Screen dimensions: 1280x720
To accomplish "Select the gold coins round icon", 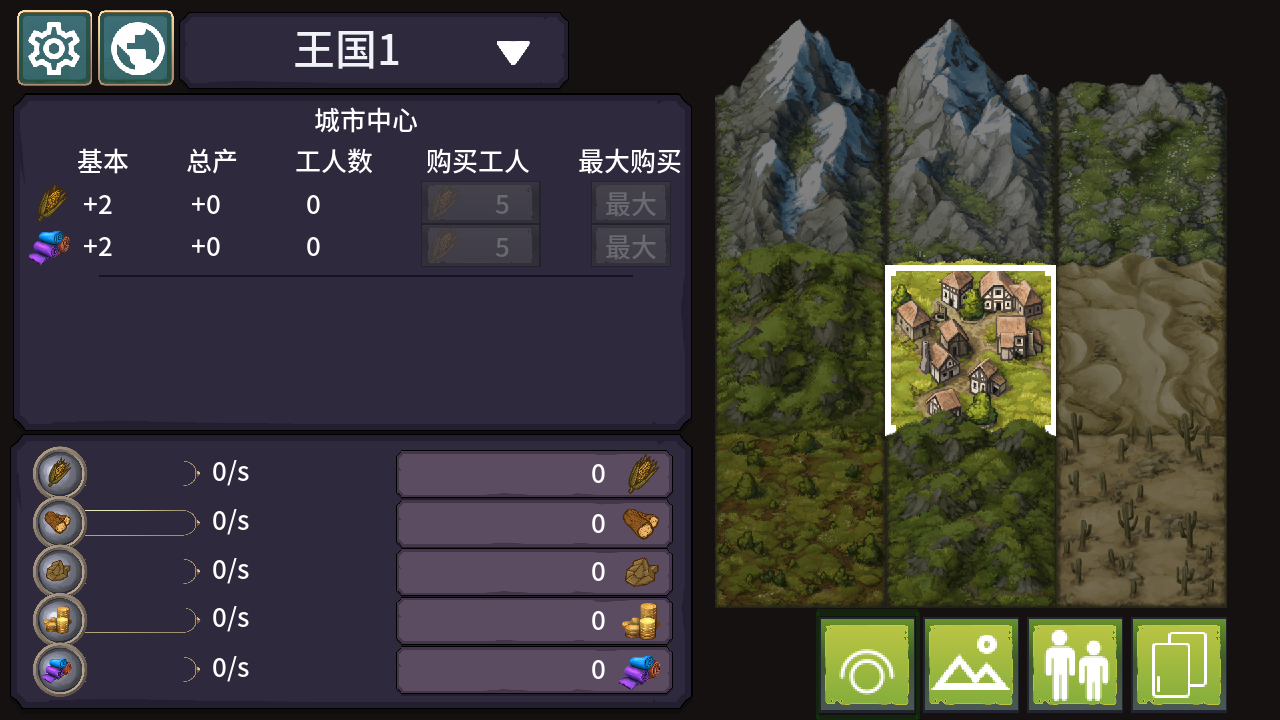I will pos(60,620).
